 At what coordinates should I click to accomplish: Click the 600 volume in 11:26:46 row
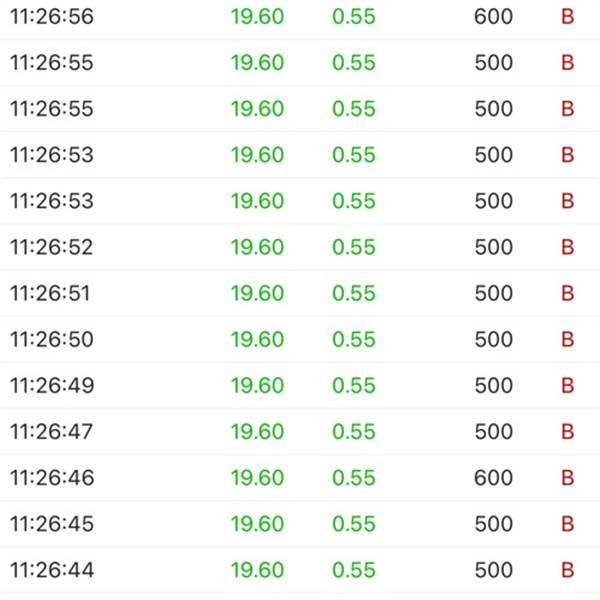(x=493, y=478)
